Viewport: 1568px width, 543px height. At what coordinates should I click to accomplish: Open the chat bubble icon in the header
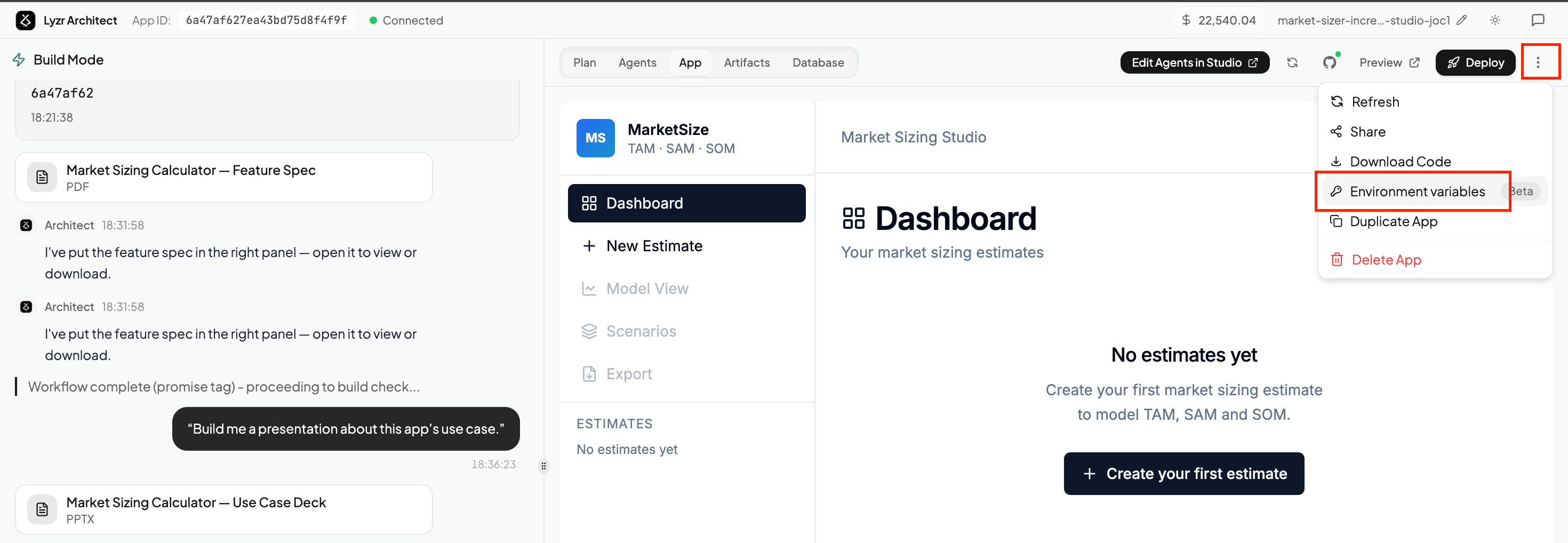click(x=1538, y=20)
